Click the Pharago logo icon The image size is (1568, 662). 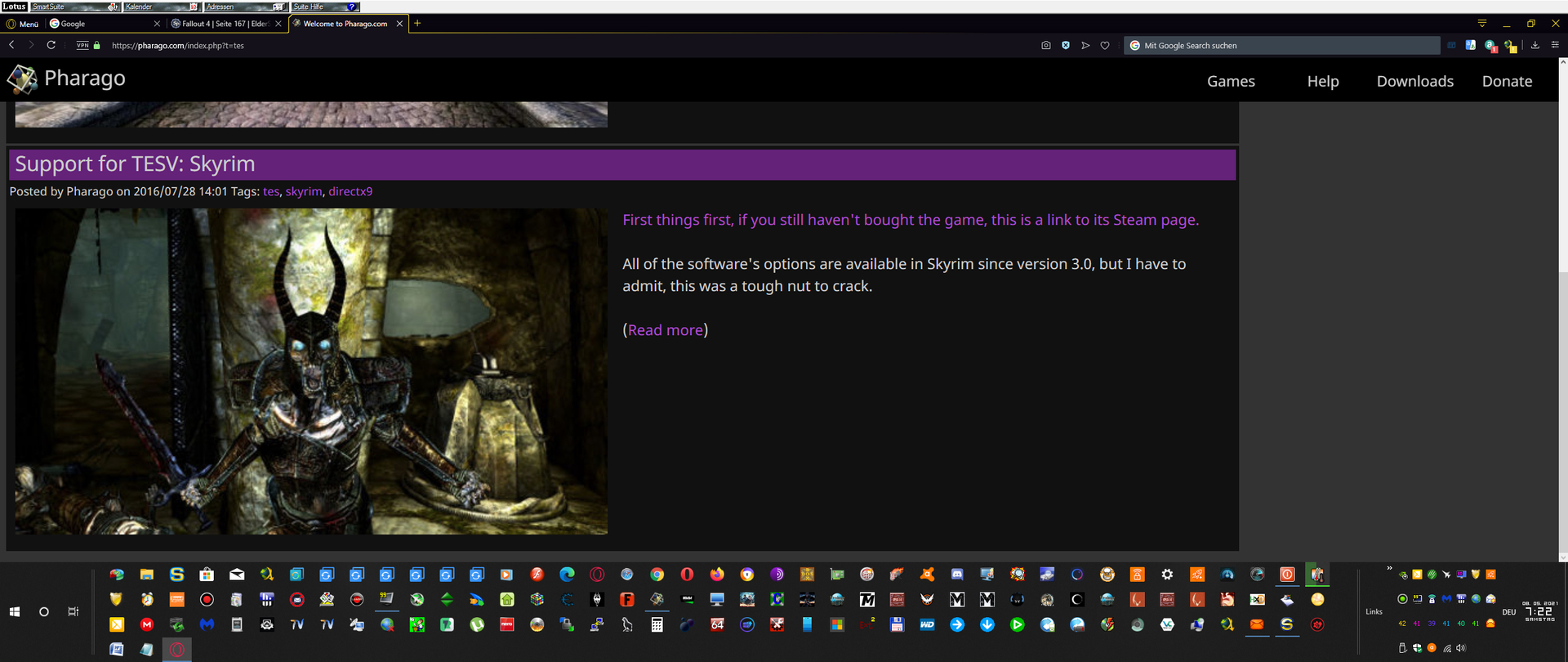(x=22, y=79)
